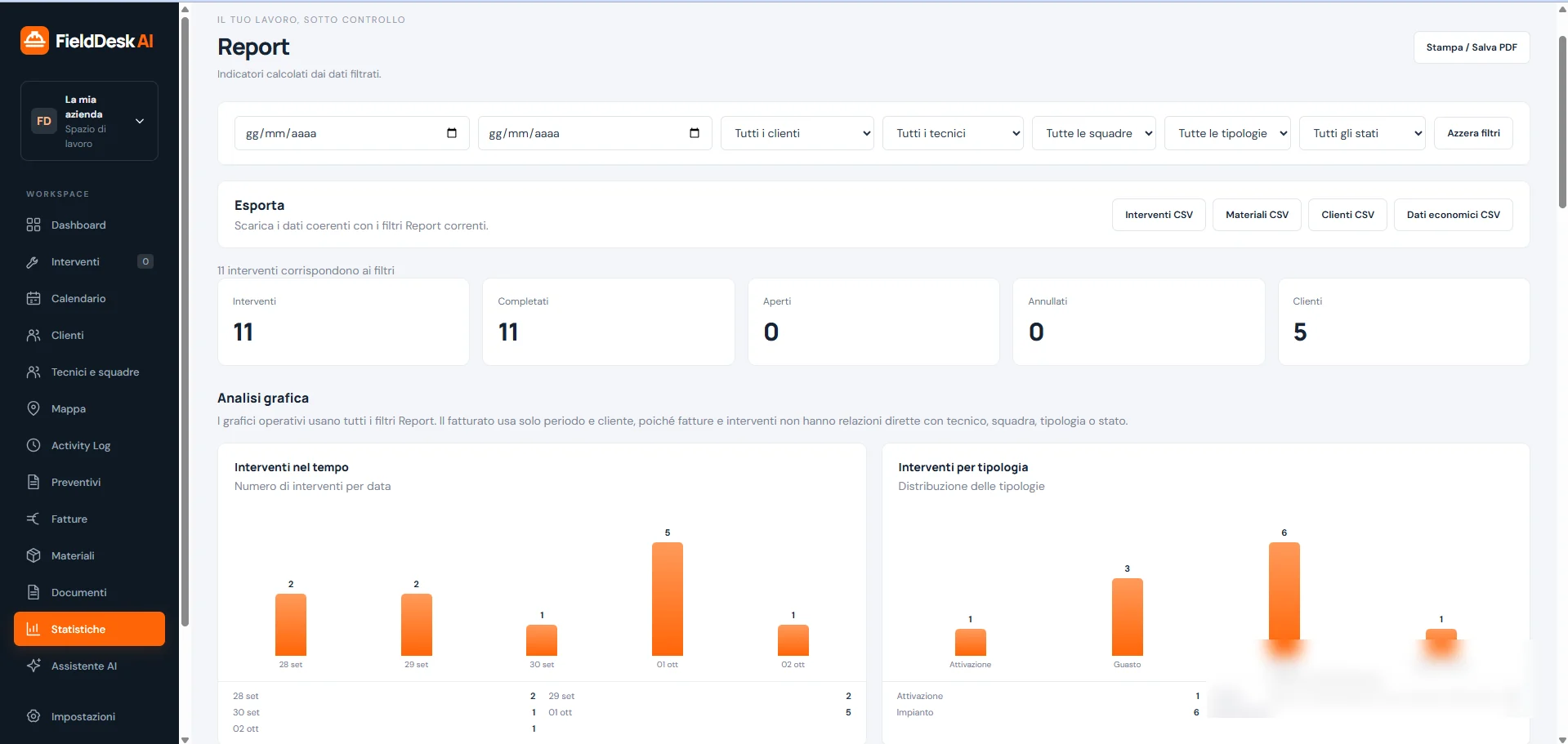
Task: Click the Clienti people icon
Action: coord(34,335)
